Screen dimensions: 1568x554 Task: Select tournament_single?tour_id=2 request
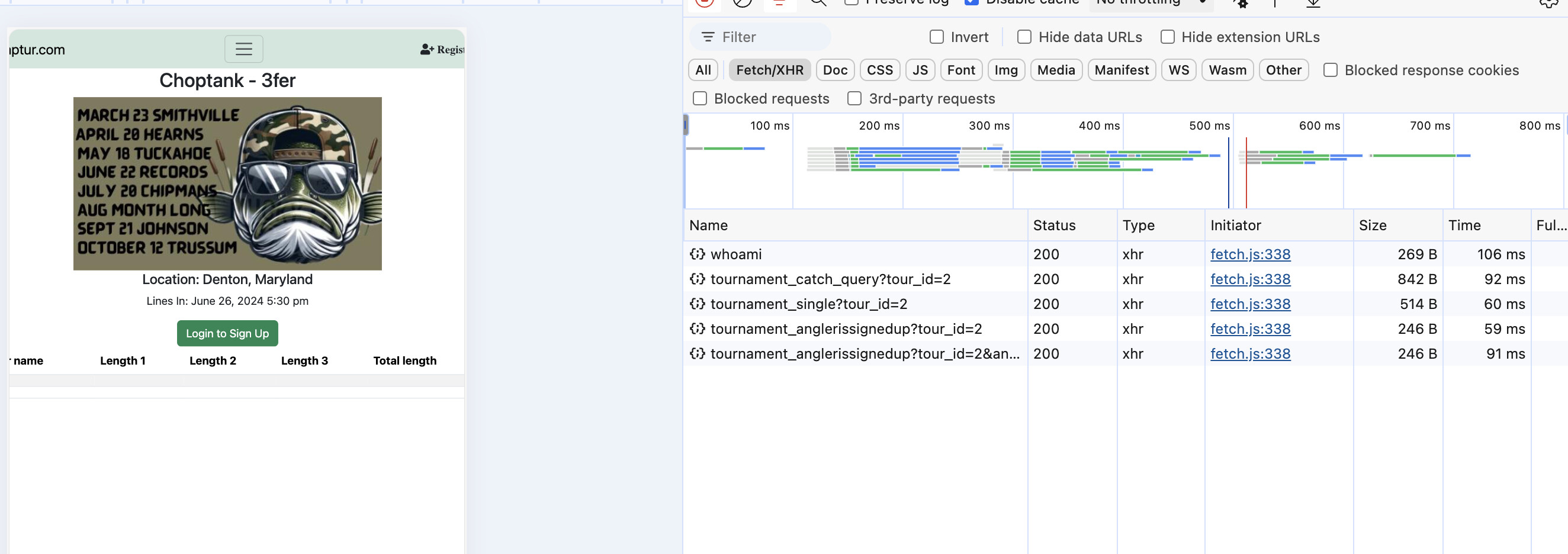pyautogui.click(x=808, y=304)
